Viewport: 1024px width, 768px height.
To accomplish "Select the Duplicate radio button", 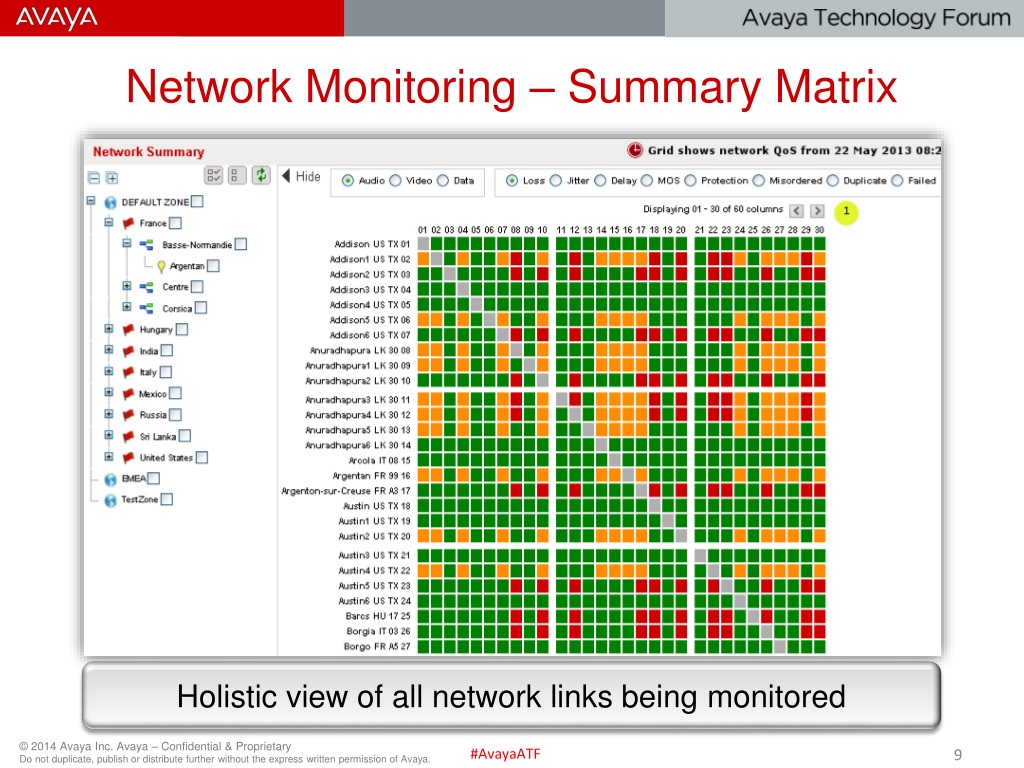I will click(x=833, y=180).
